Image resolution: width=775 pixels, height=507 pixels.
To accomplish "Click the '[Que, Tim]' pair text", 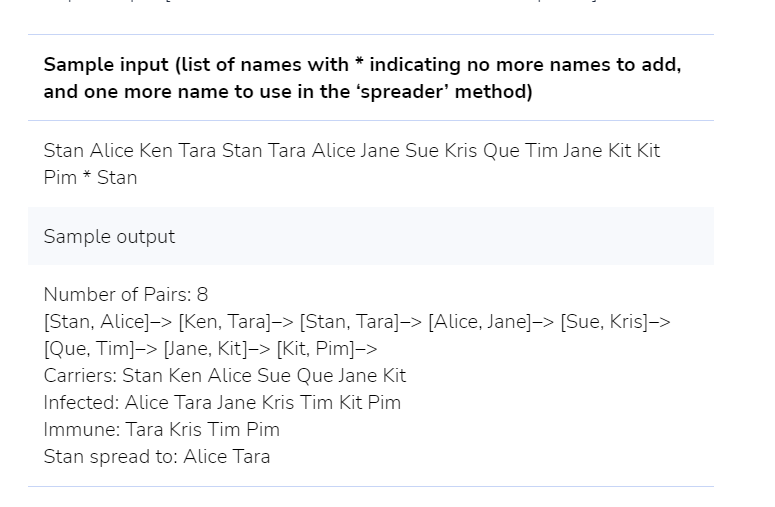I will (89, 349).
